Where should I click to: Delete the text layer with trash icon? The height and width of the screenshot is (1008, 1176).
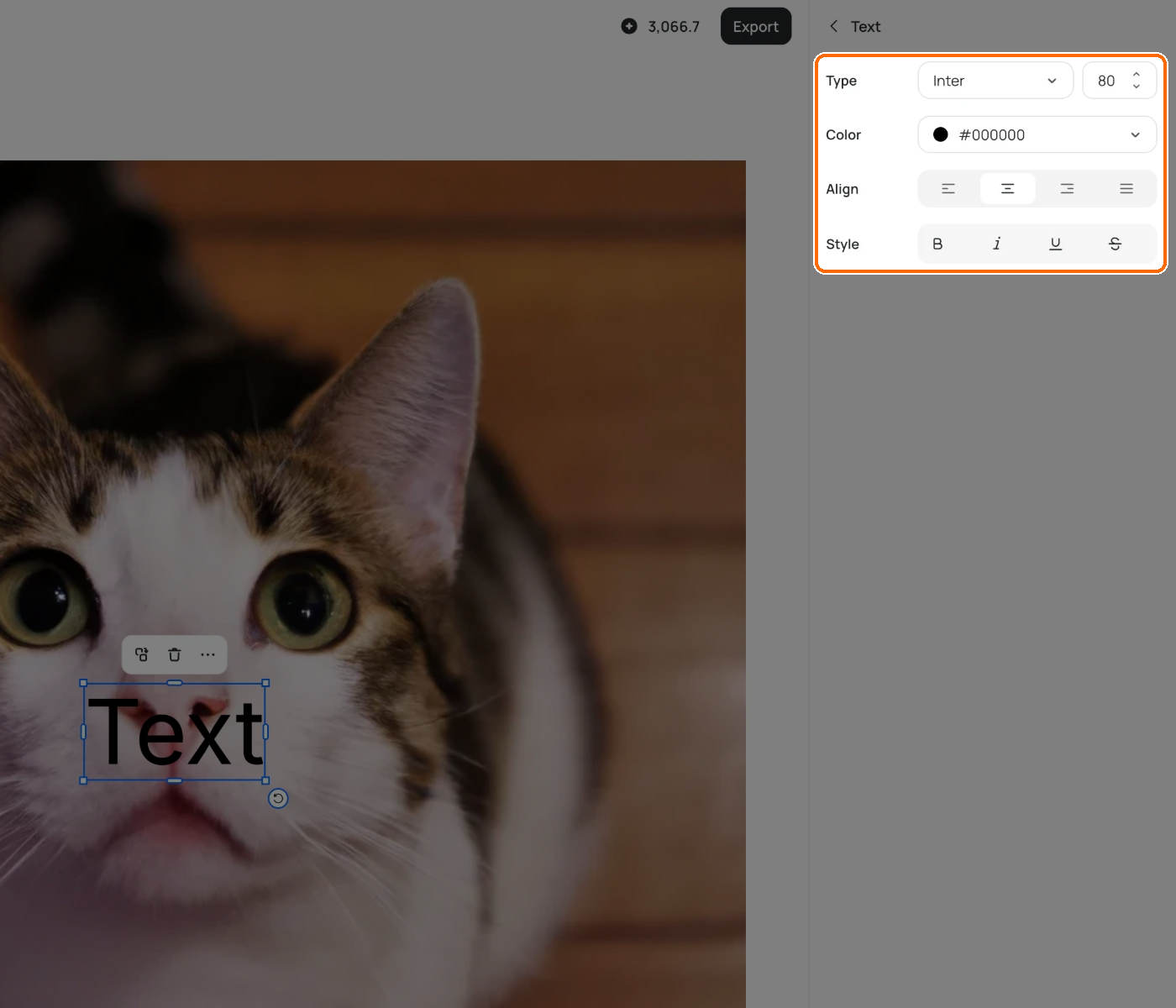point(175,654)
